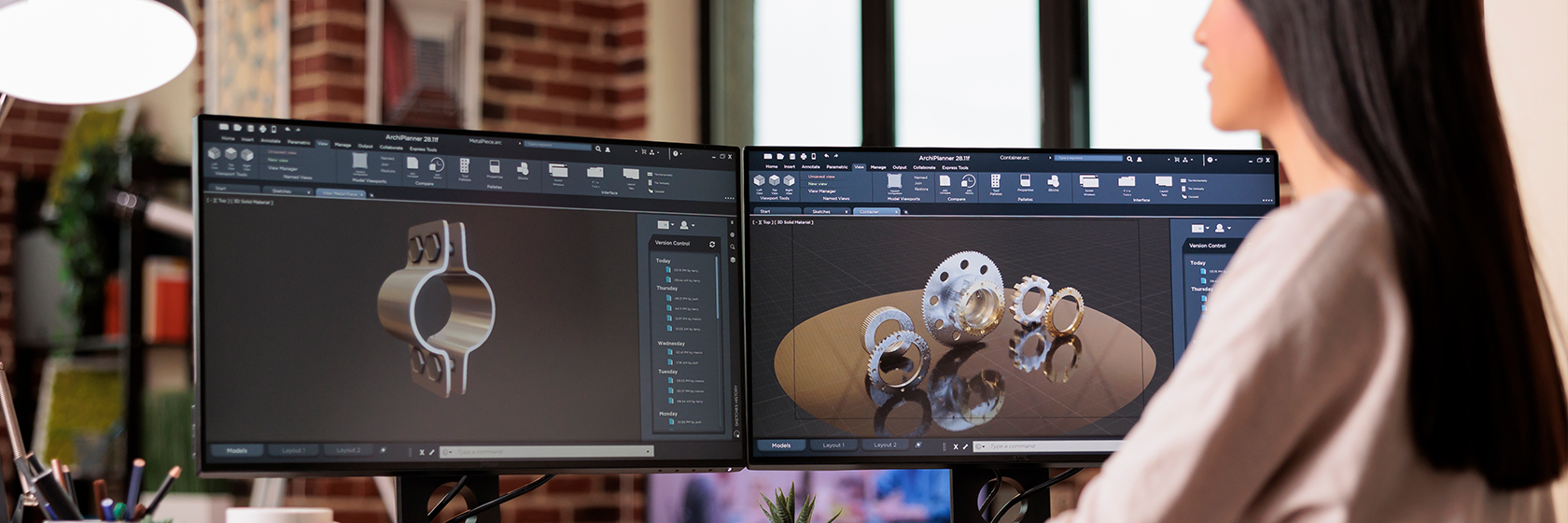Open the Manage ribbon tab in Container window

(878, 167)
